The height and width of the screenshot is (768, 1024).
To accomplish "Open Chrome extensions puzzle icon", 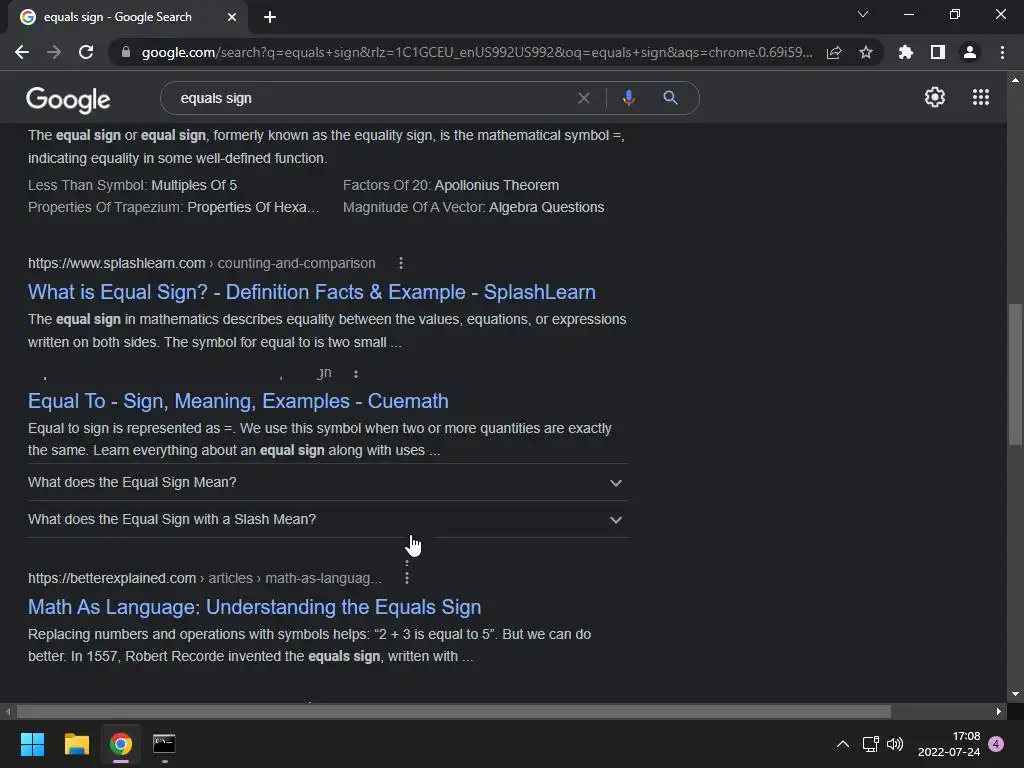I will [906, 52].
